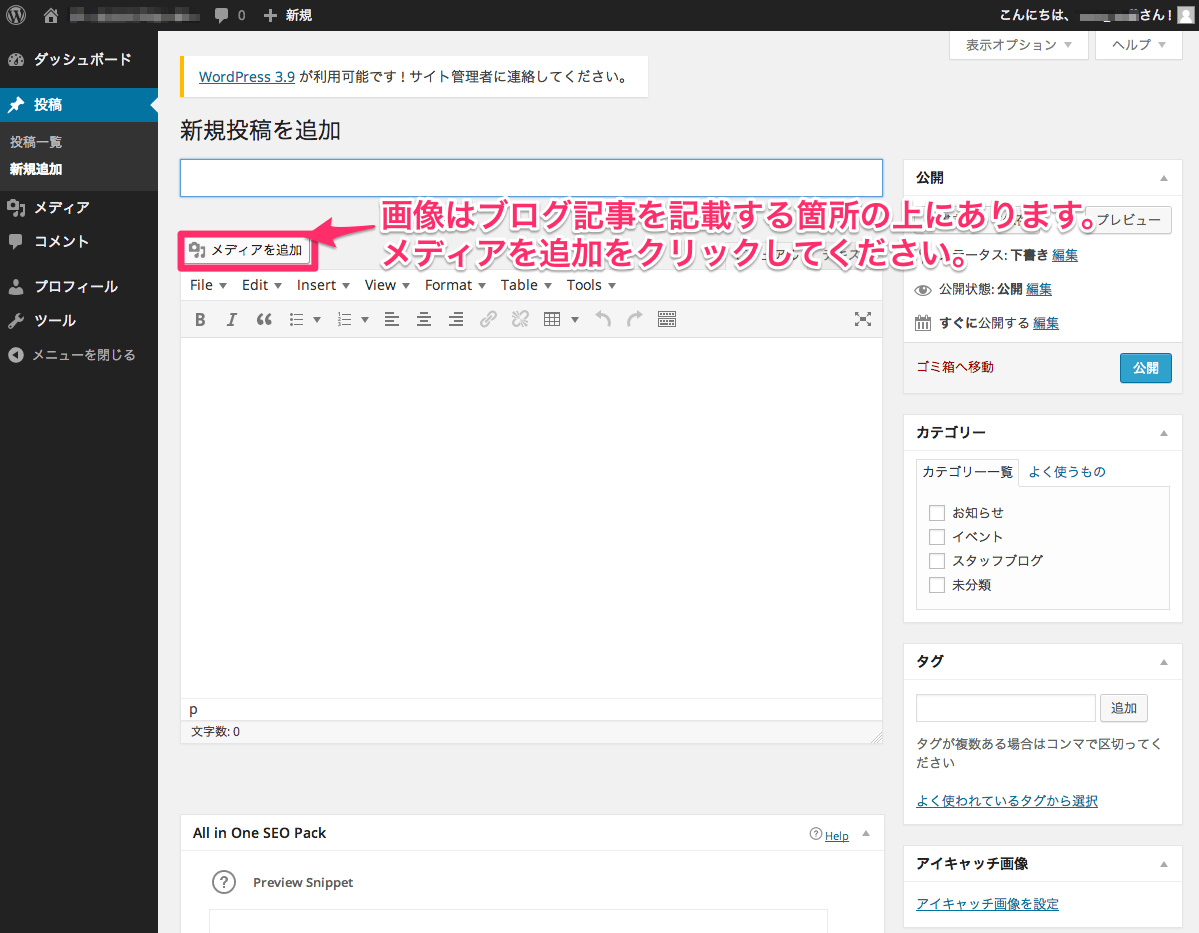Viewport: 1199px width, 933px height.
Task: Open the File menu dropdown
Action: (x=208, y=285)
